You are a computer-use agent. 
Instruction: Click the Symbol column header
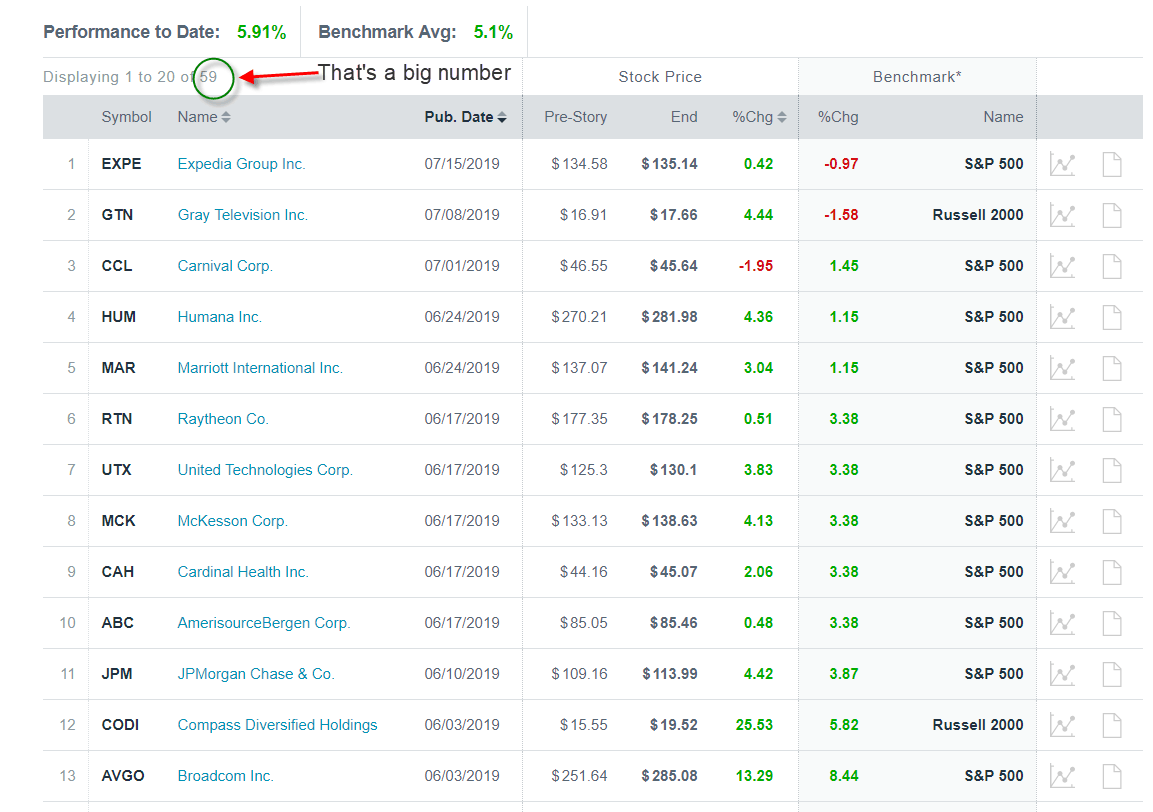[x=126, y=117]
